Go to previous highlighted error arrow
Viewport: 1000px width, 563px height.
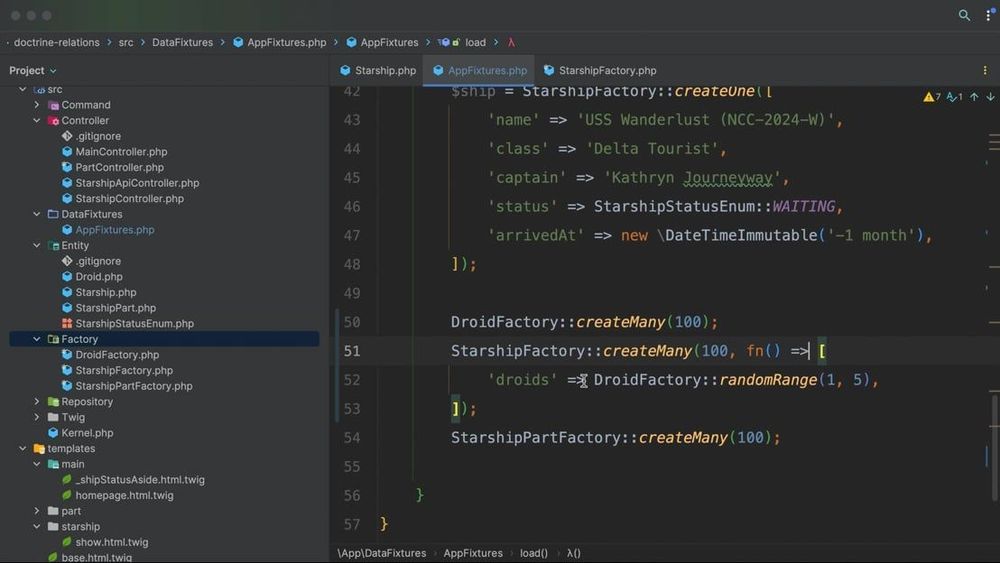974,97
